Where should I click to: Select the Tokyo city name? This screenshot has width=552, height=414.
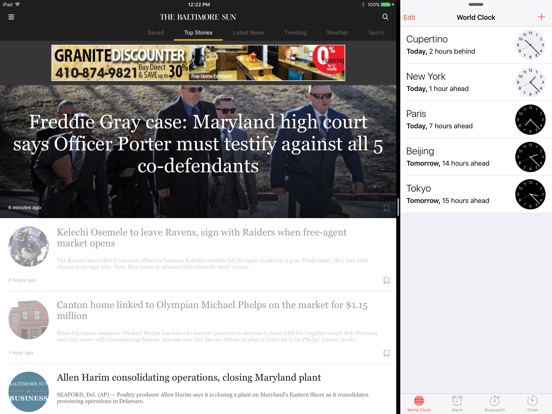point(419,188)
